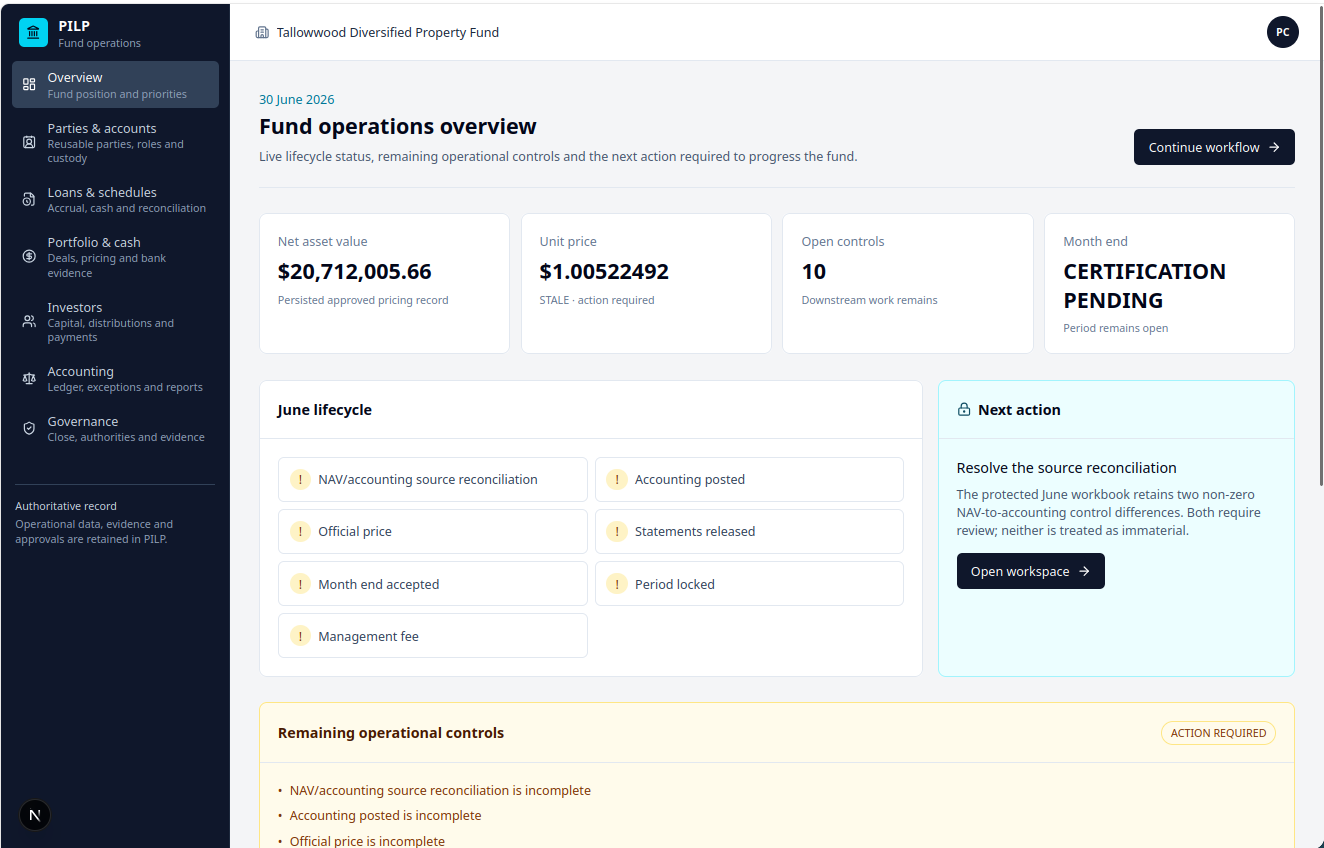The height and width of the screenshot is (848, 1324).
Task: Select the Month end accepted lifecycle item
Action: tap(433, 584)
